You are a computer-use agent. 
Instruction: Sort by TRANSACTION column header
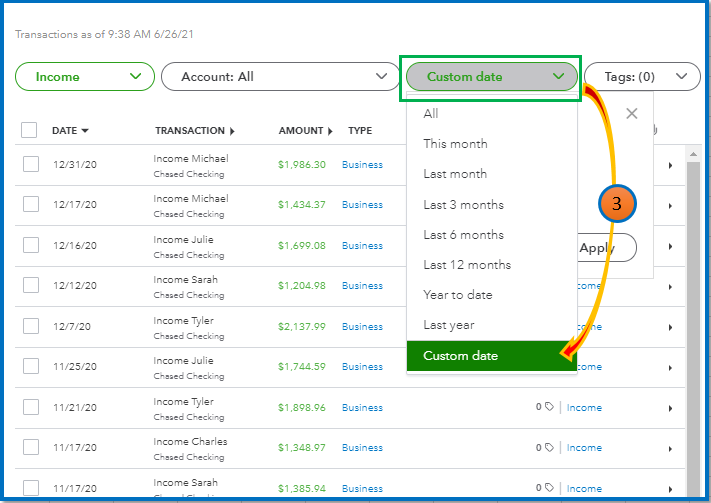click(195, 131)
